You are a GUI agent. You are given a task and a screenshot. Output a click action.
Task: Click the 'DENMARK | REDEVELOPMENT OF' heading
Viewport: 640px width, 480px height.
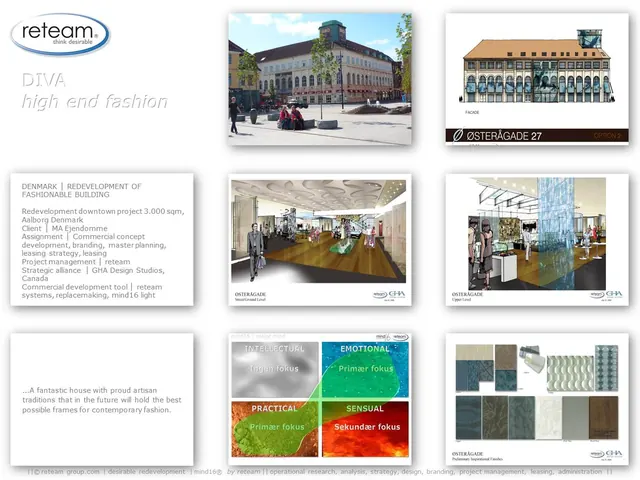pos(82,187)
